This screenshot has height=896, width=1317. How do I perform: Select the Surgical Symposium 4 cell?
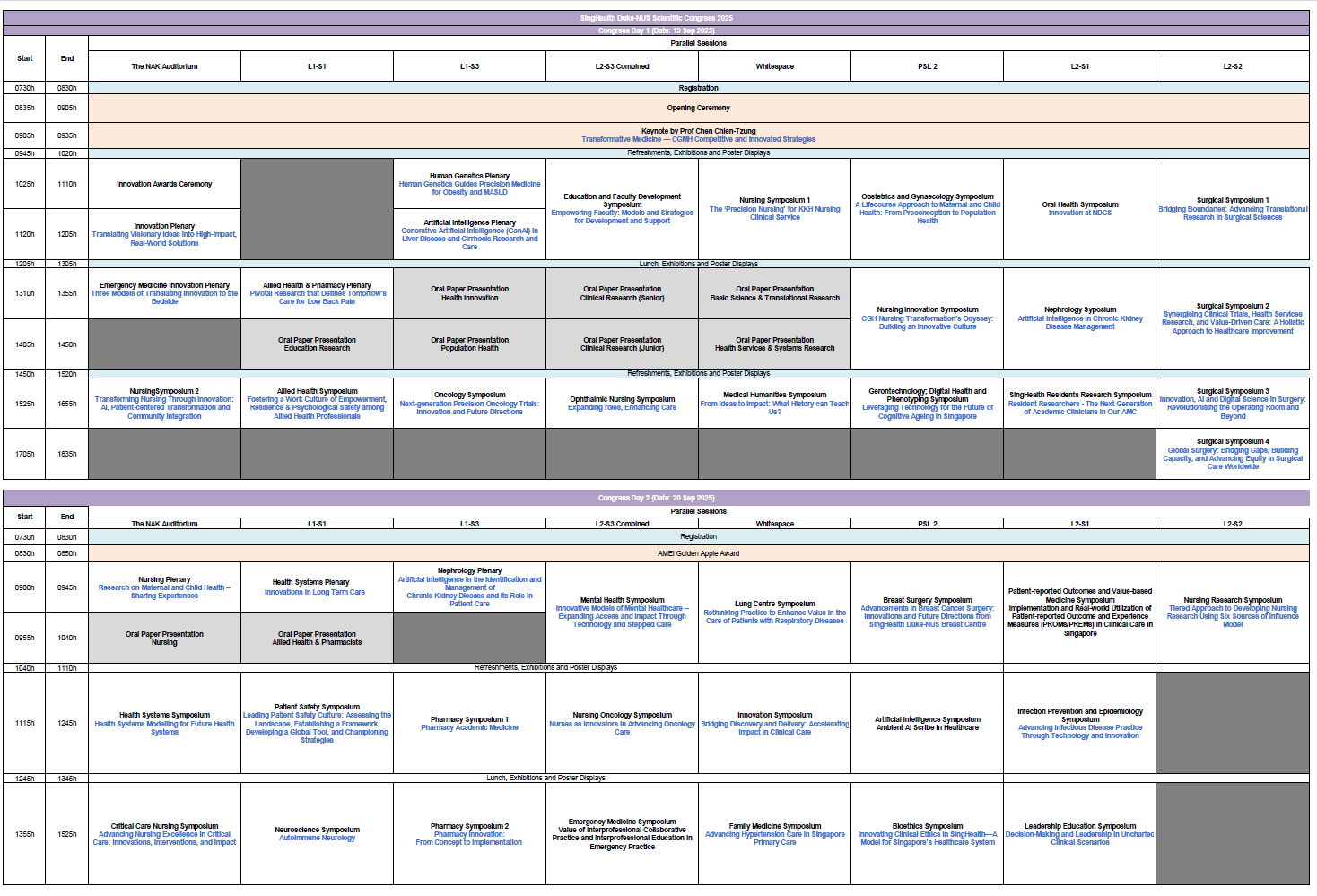(1233, 454)
